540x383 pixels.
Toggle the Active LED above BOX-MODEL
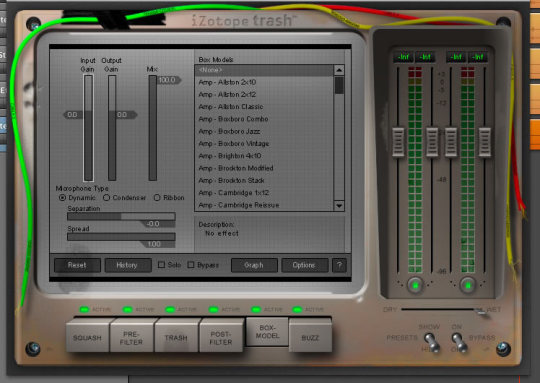pos(256,309)
